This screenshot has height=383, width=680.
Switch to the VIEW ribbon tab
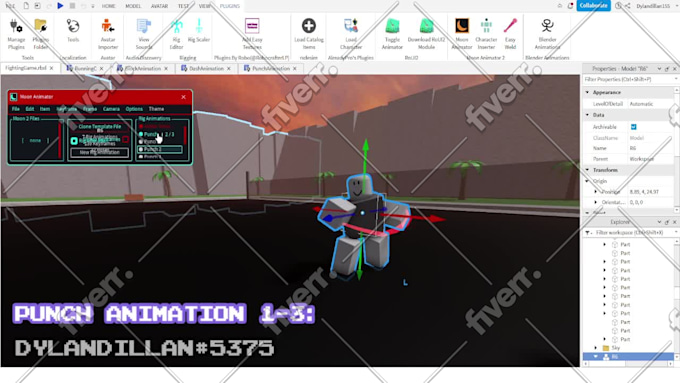point(205,6)
